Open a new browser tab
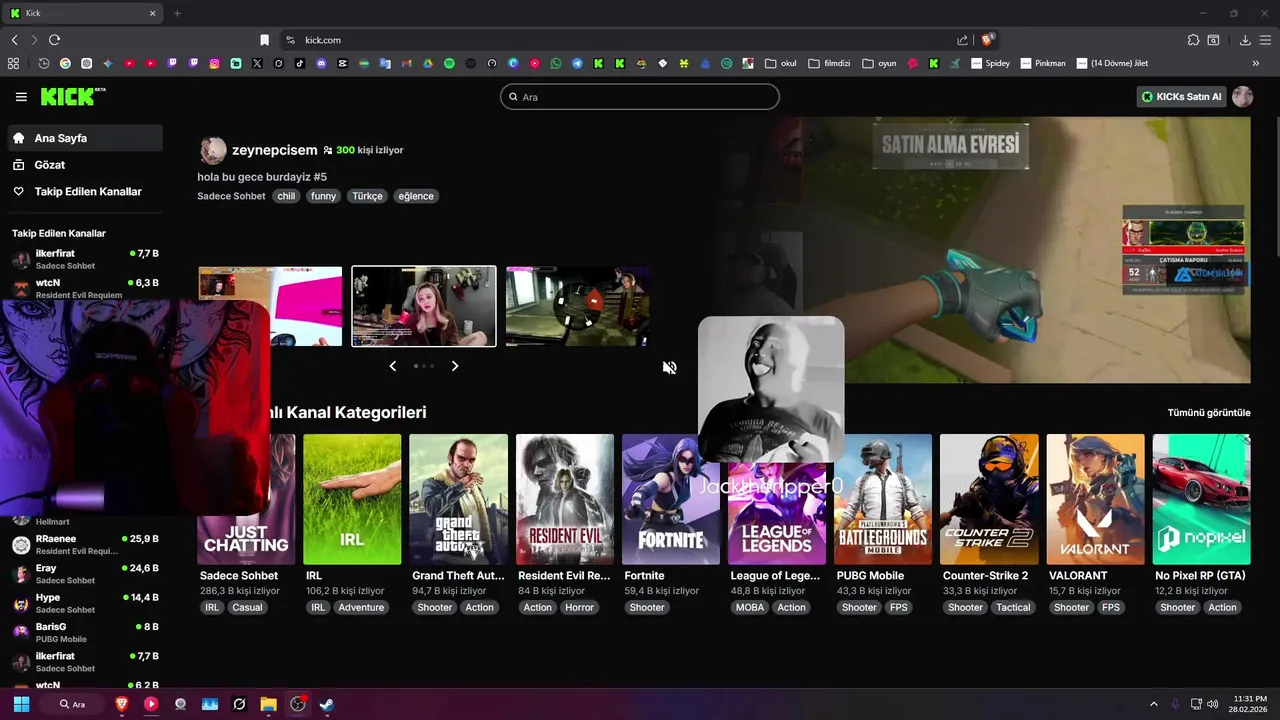This screenshot has width=1280, height=720. 177,13
